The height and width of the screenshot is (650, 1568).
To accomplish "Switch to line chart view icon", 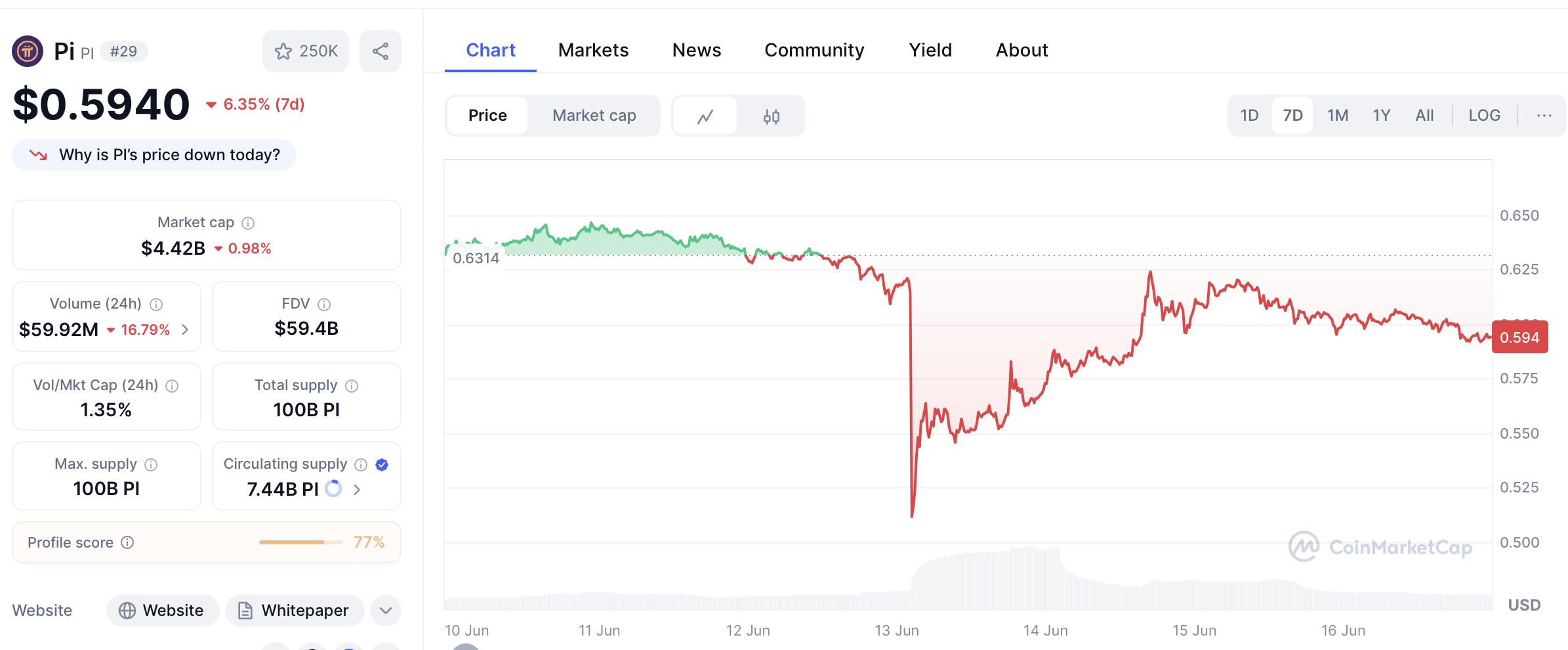I will [x=705, y=116].
